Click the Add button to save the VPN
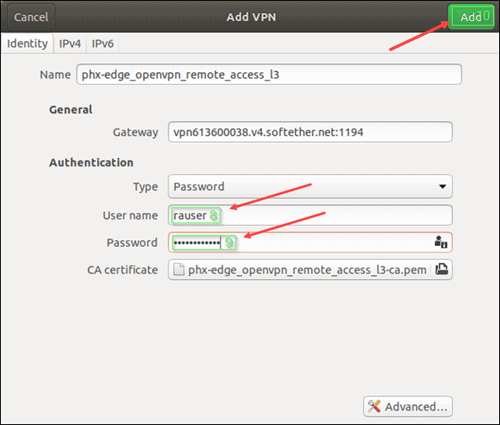Image resolution: width=500 pixels, height=425 pixels. 471,17
